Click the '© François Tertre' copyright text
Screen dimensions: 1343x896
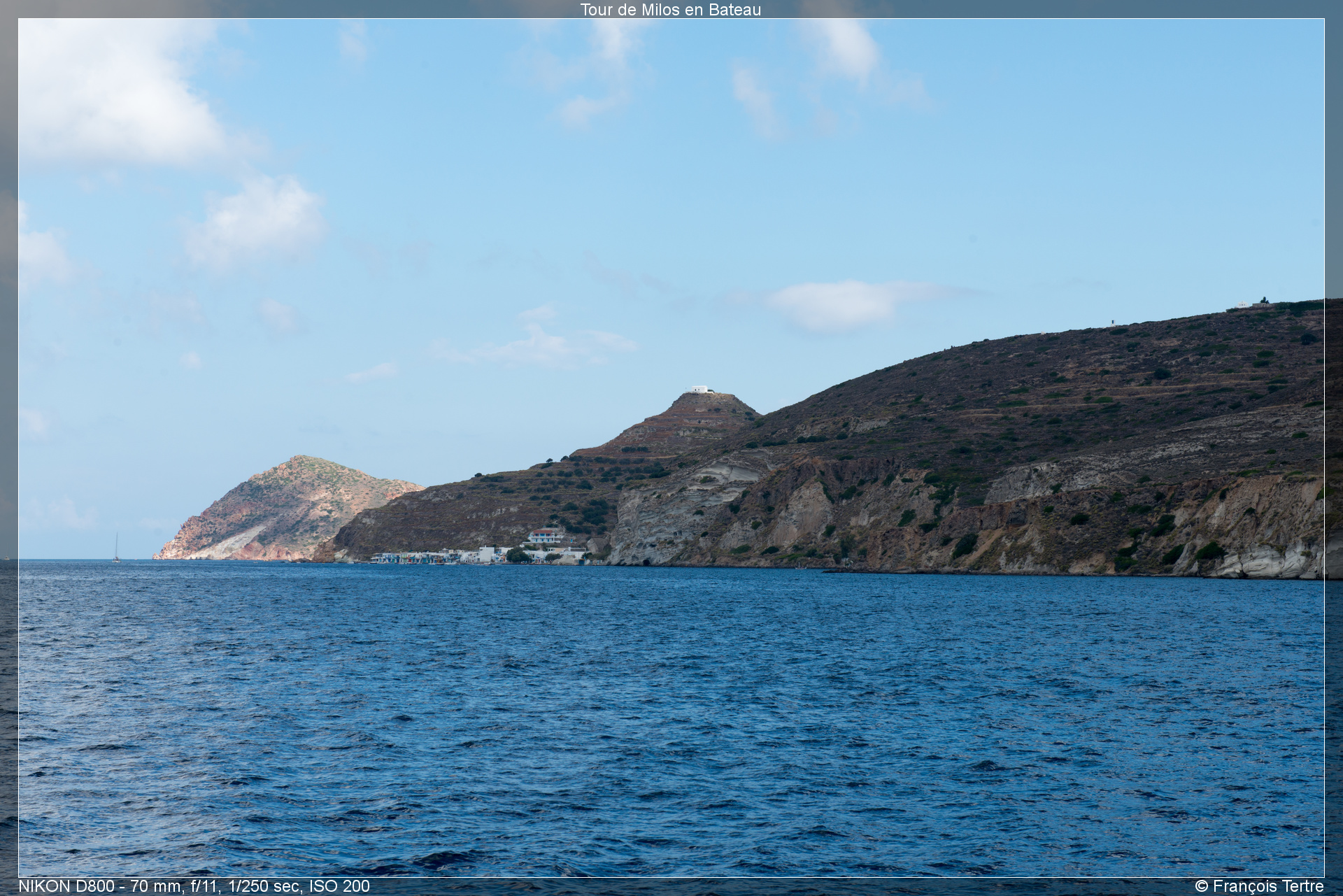pos(1259,886)
